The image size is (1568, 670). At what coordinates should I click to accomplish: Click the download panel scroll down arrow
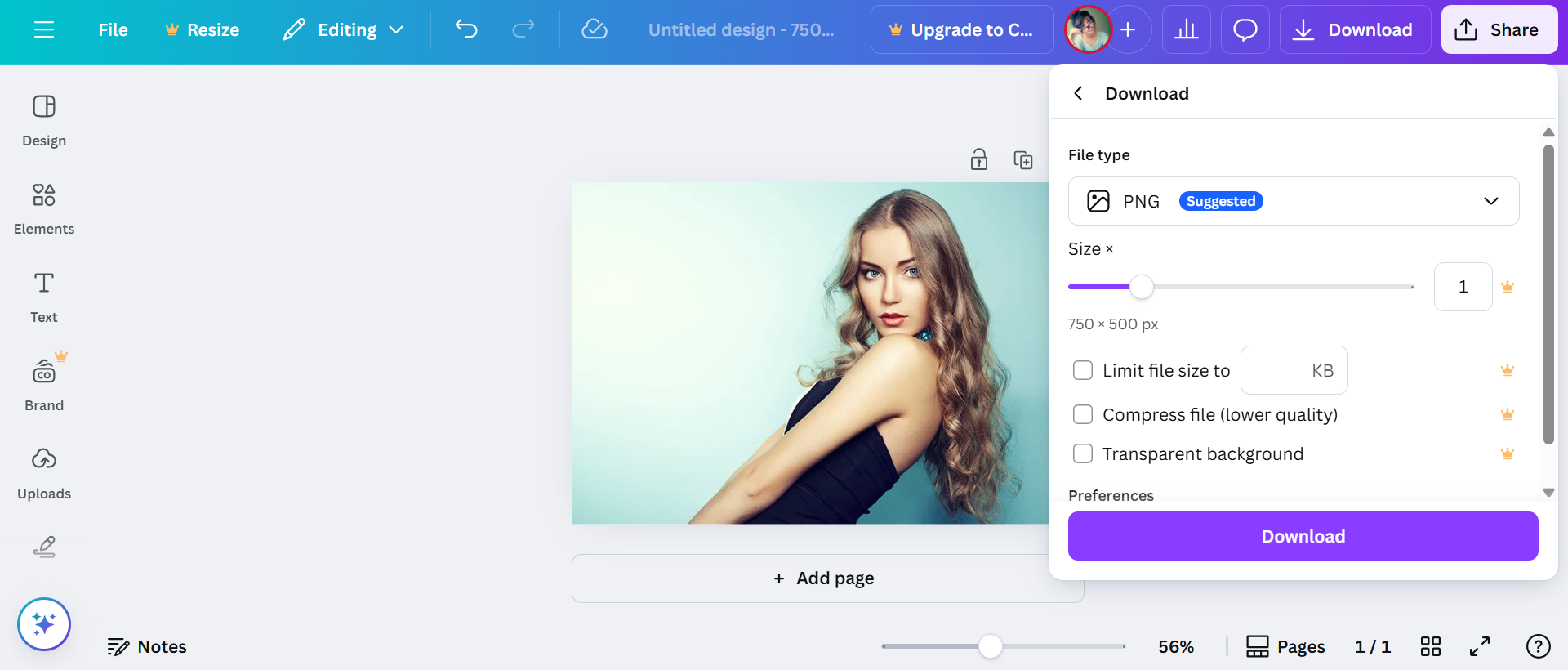[1548, 493]
